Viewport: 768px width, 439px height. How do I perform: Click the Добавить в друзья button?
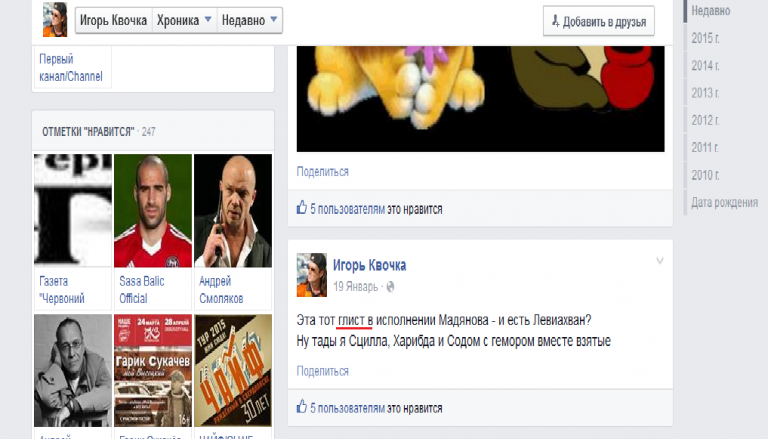click(599, 21)
